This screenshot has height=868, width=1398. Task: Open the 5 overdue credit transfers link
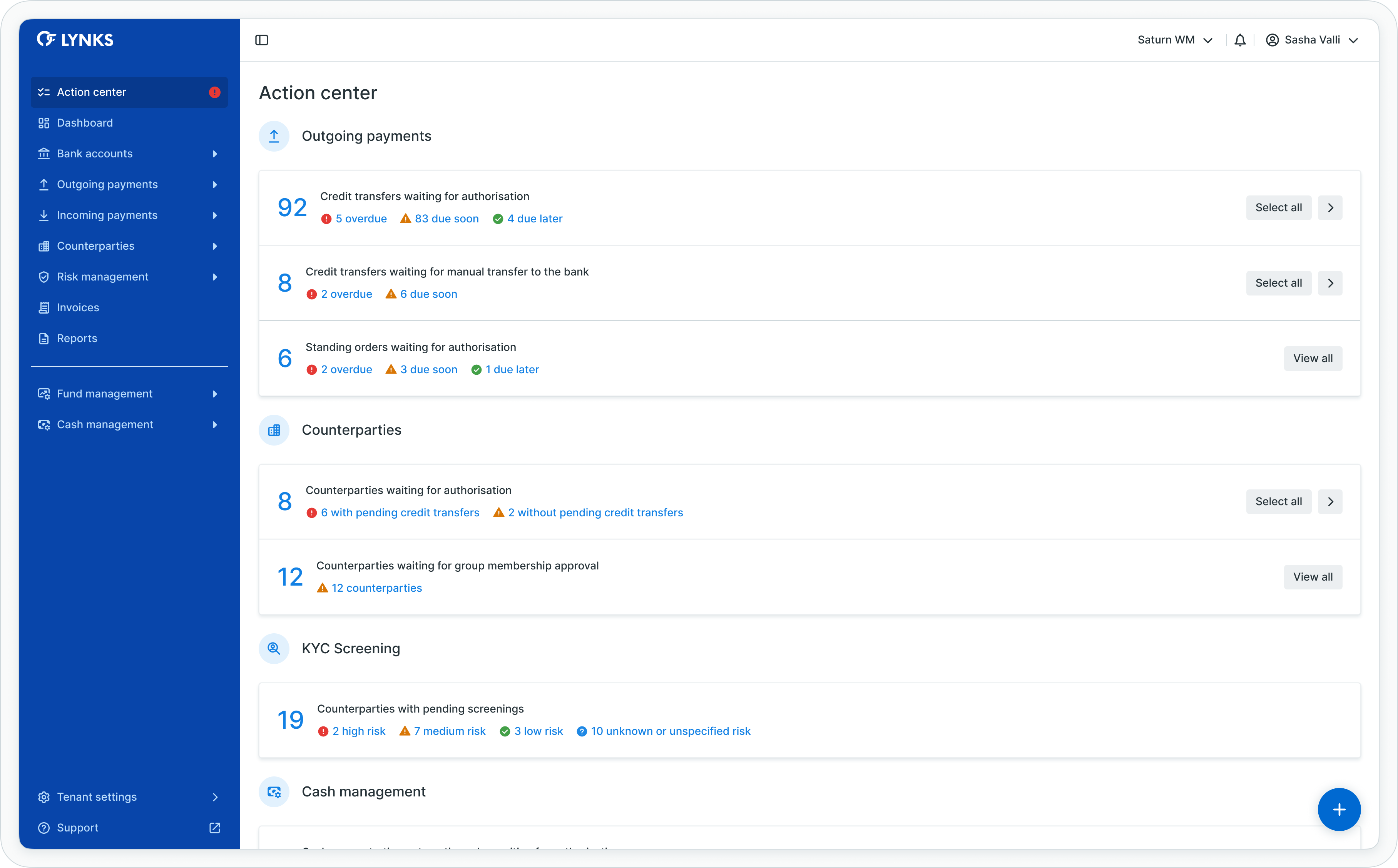tap(361, 219)
